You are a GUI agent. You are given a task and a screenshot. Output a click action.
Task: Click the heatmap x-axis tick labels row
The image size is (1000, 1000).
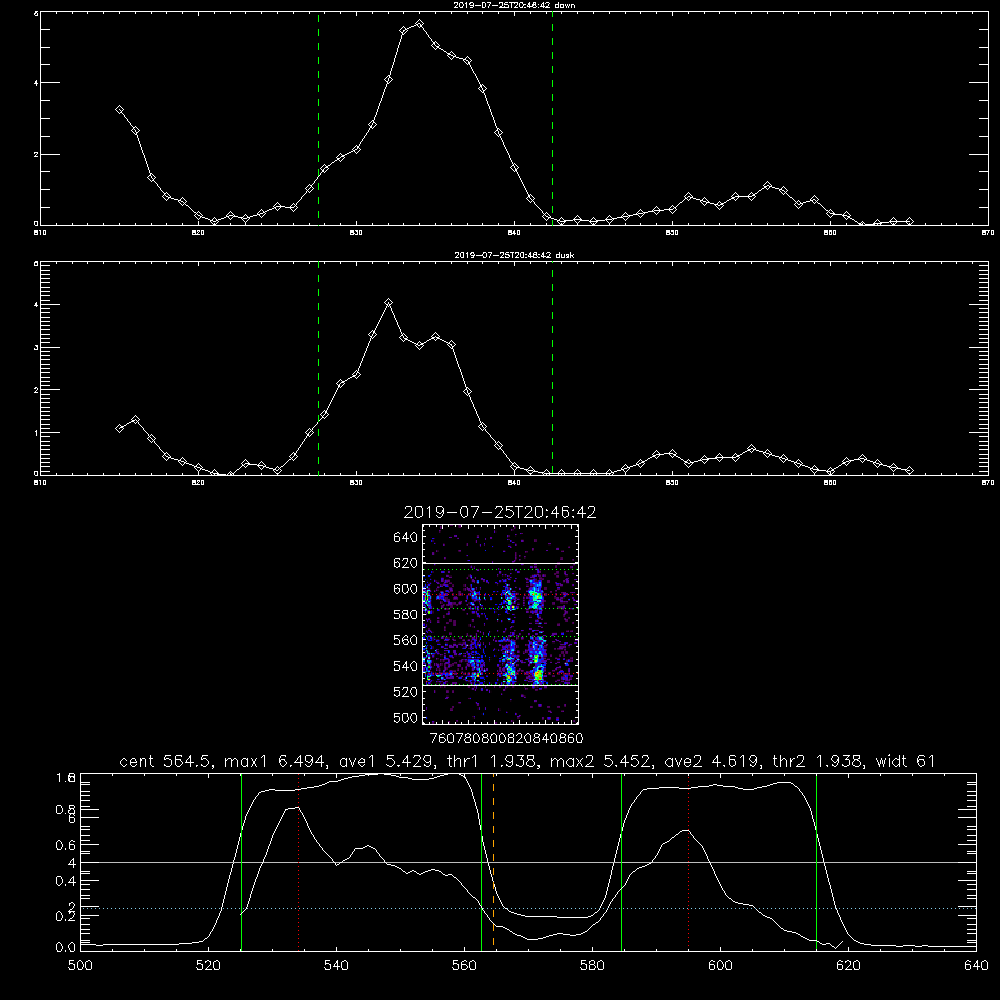pyautogui.click(x=506, y=739)
